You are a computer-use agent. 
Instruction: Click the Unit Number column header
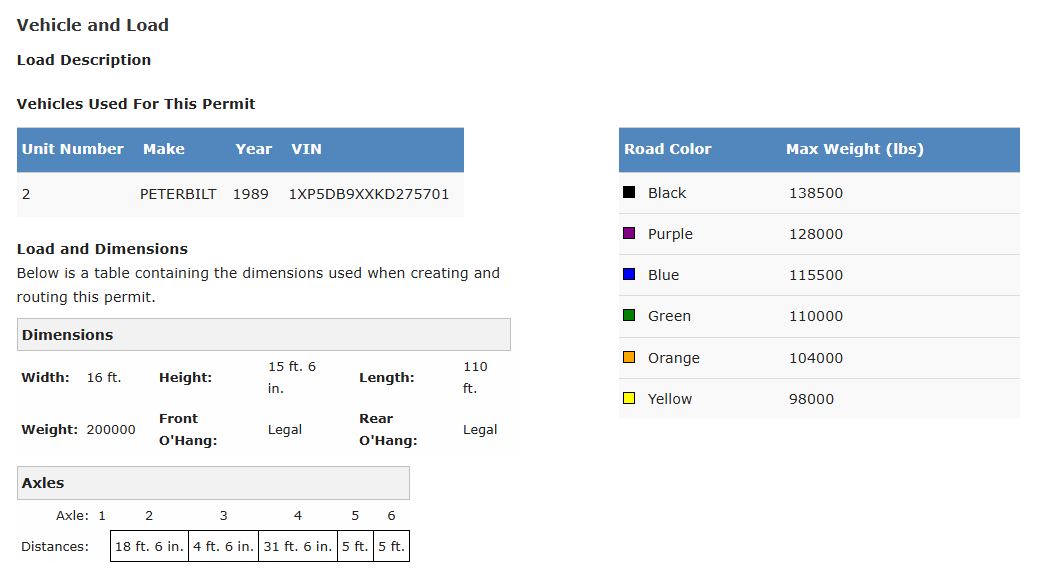click(x=73, y=149)
